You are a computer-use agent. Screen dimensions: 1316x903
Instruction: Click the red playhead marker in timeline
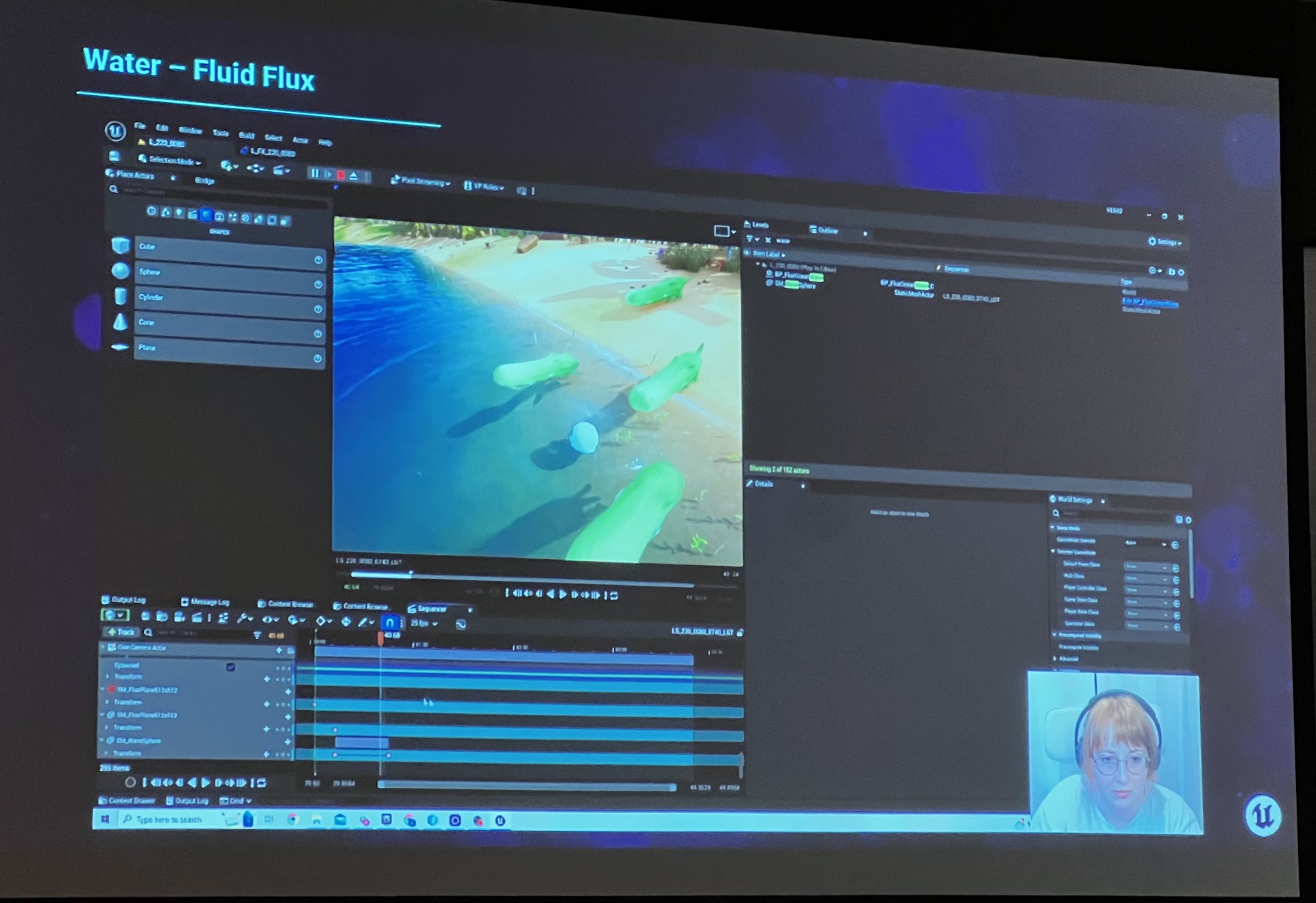click(380, 637)
